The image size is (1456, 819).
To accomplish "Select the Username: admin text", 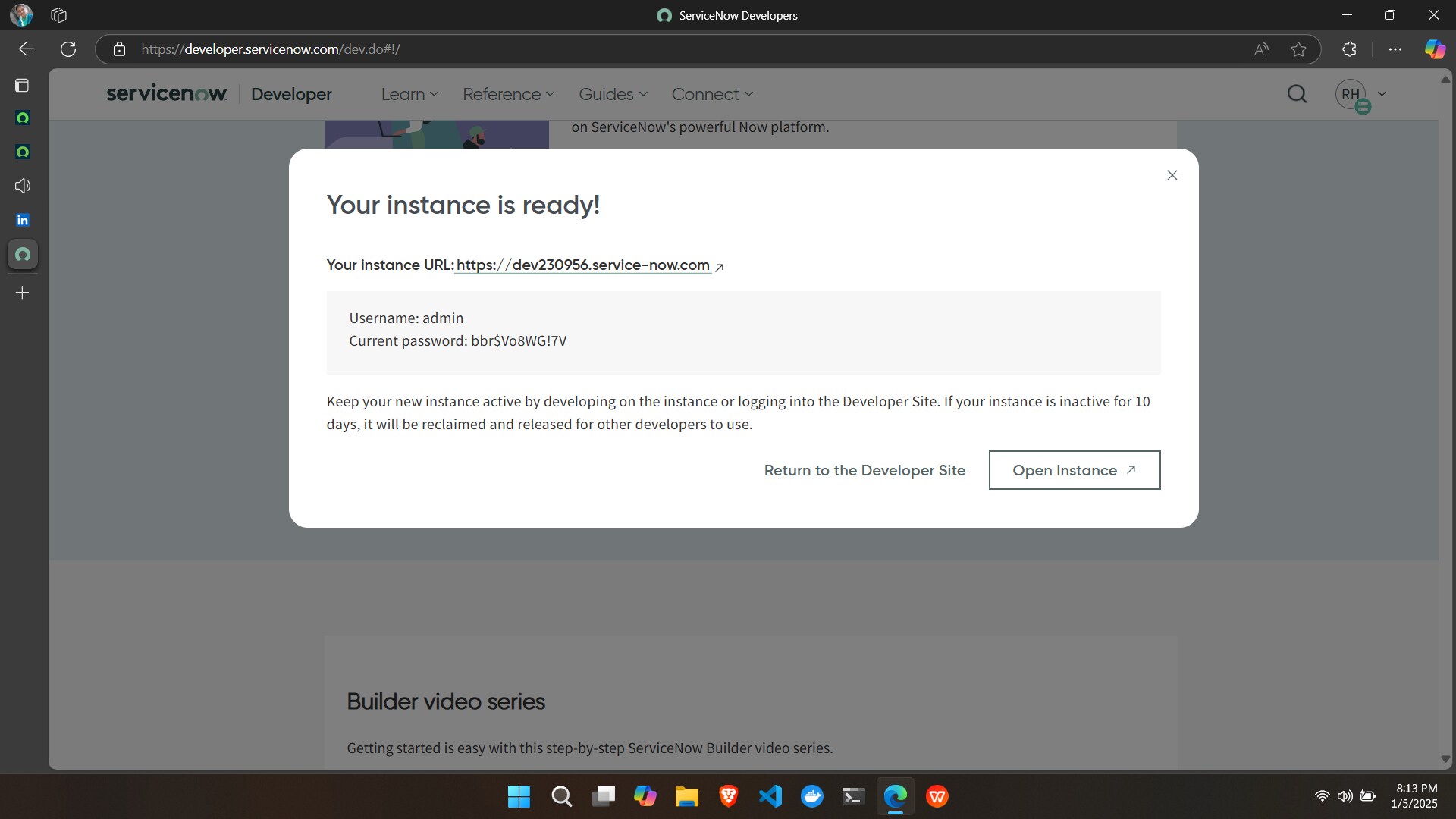I will [x=406, y=318].
